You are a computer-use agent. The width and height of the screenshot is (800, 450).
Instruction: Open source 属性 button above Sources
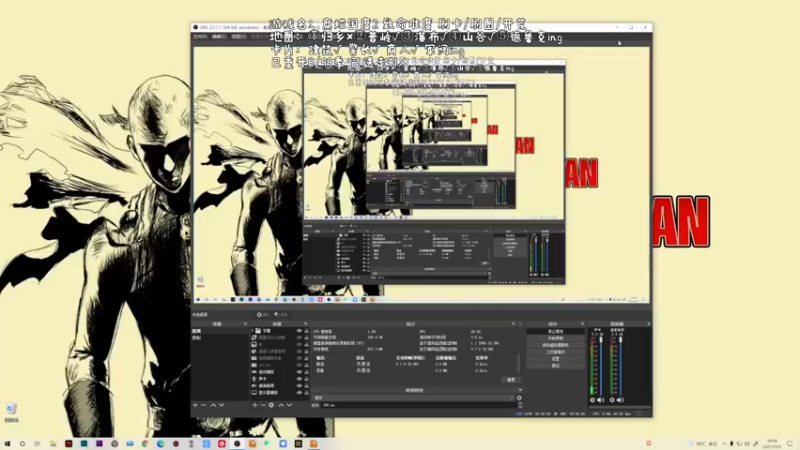[263, 315]
